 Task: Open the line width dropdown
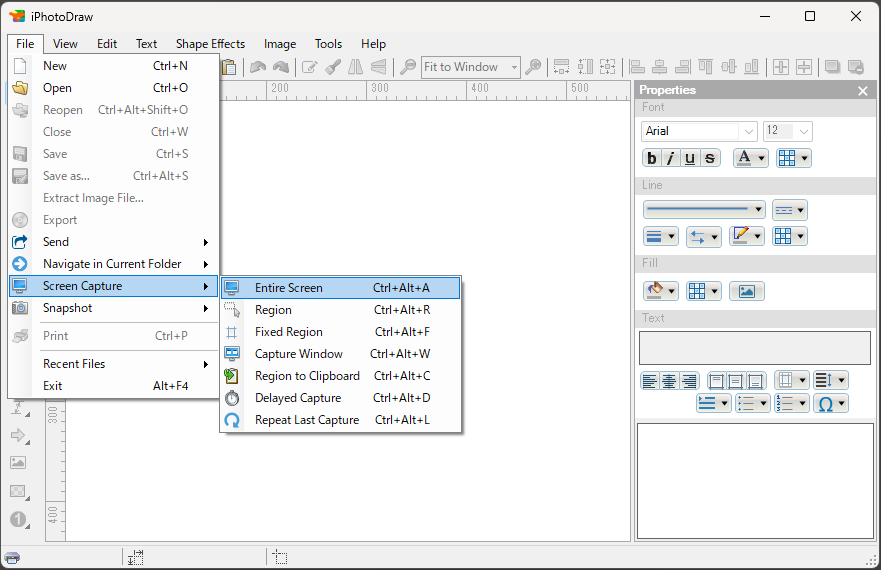click(x=660, y=237)
